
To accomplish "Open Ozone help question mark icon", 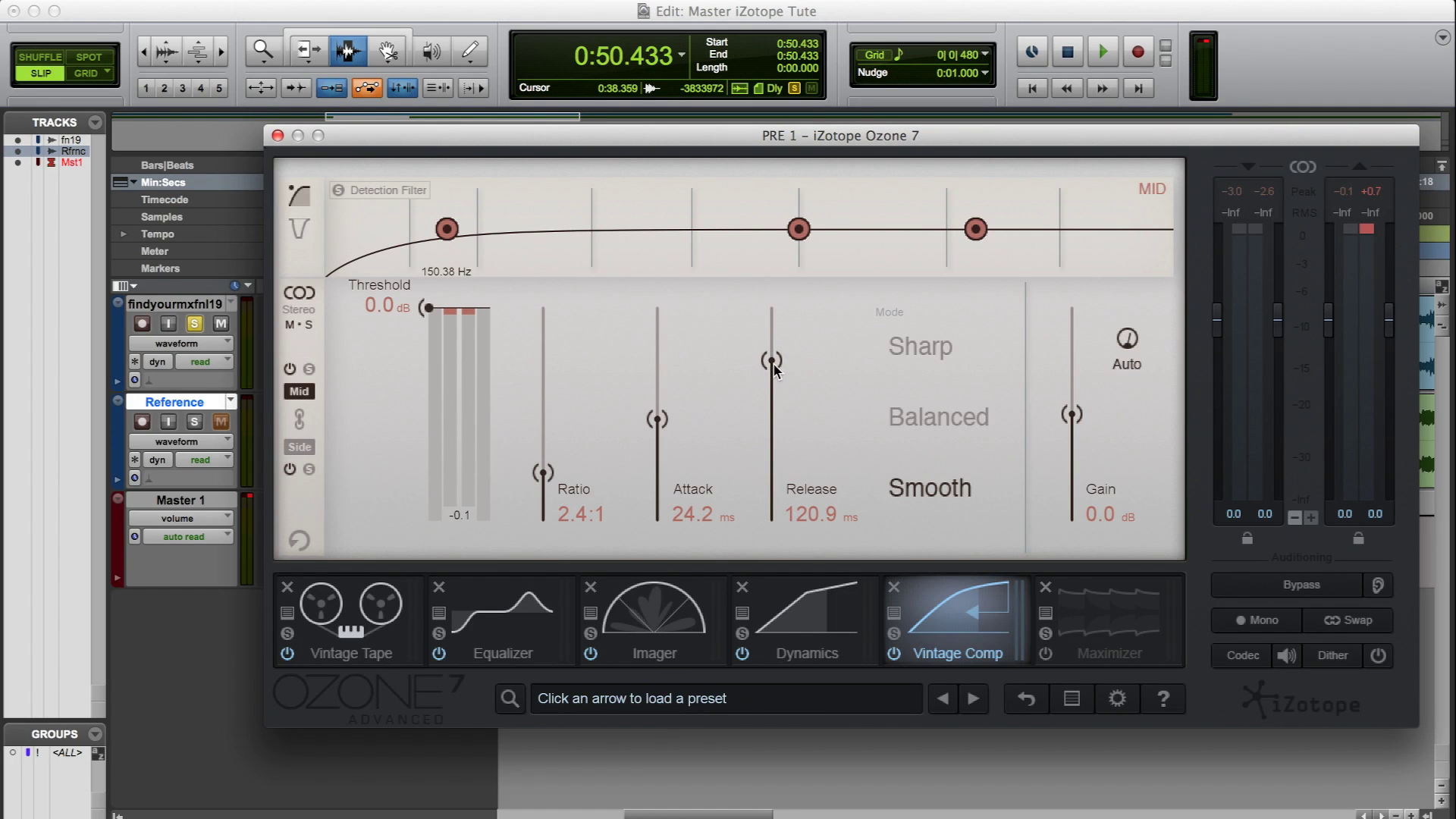I will pyautogui.click(x=1163, y=698).
